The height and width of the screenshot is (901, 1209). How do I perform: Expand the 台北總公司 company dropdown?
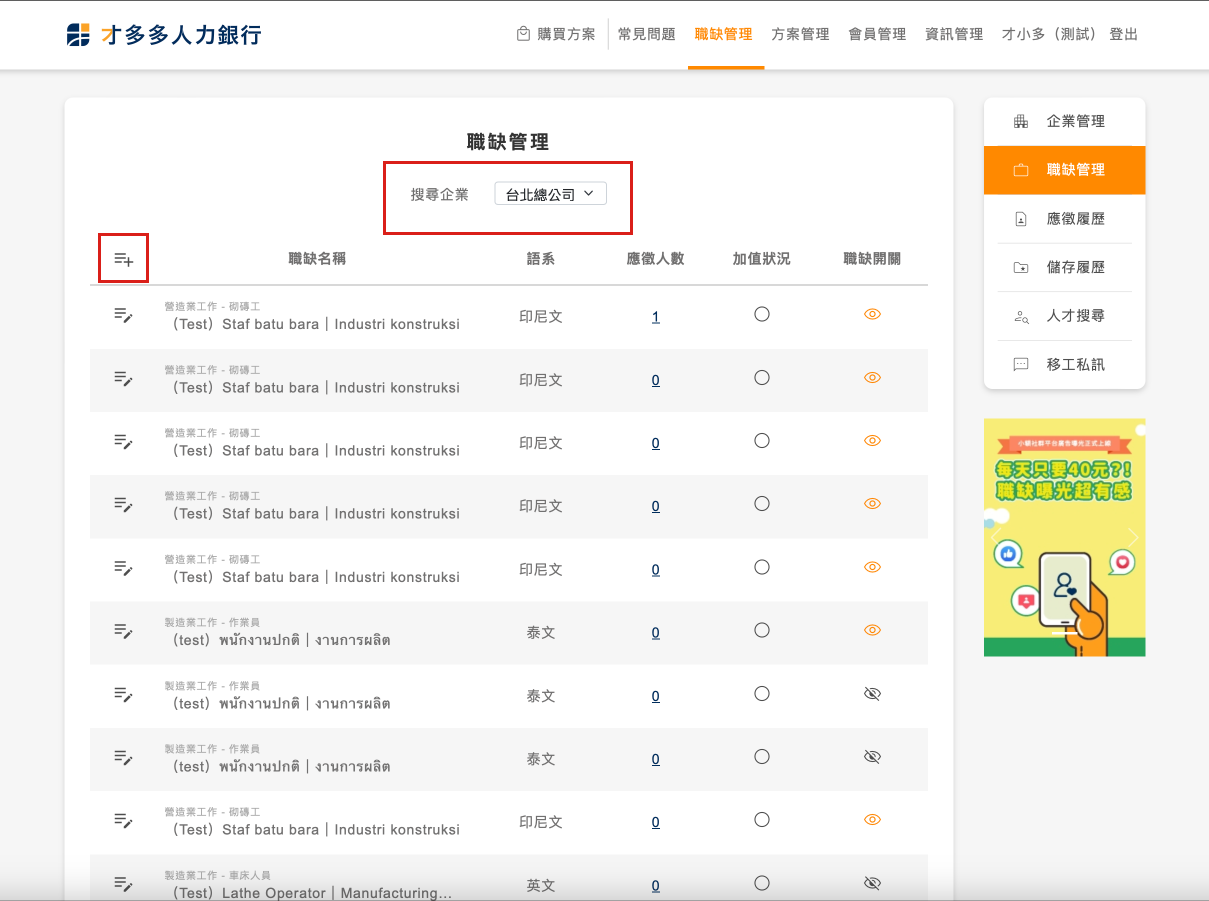coord(550,194)
